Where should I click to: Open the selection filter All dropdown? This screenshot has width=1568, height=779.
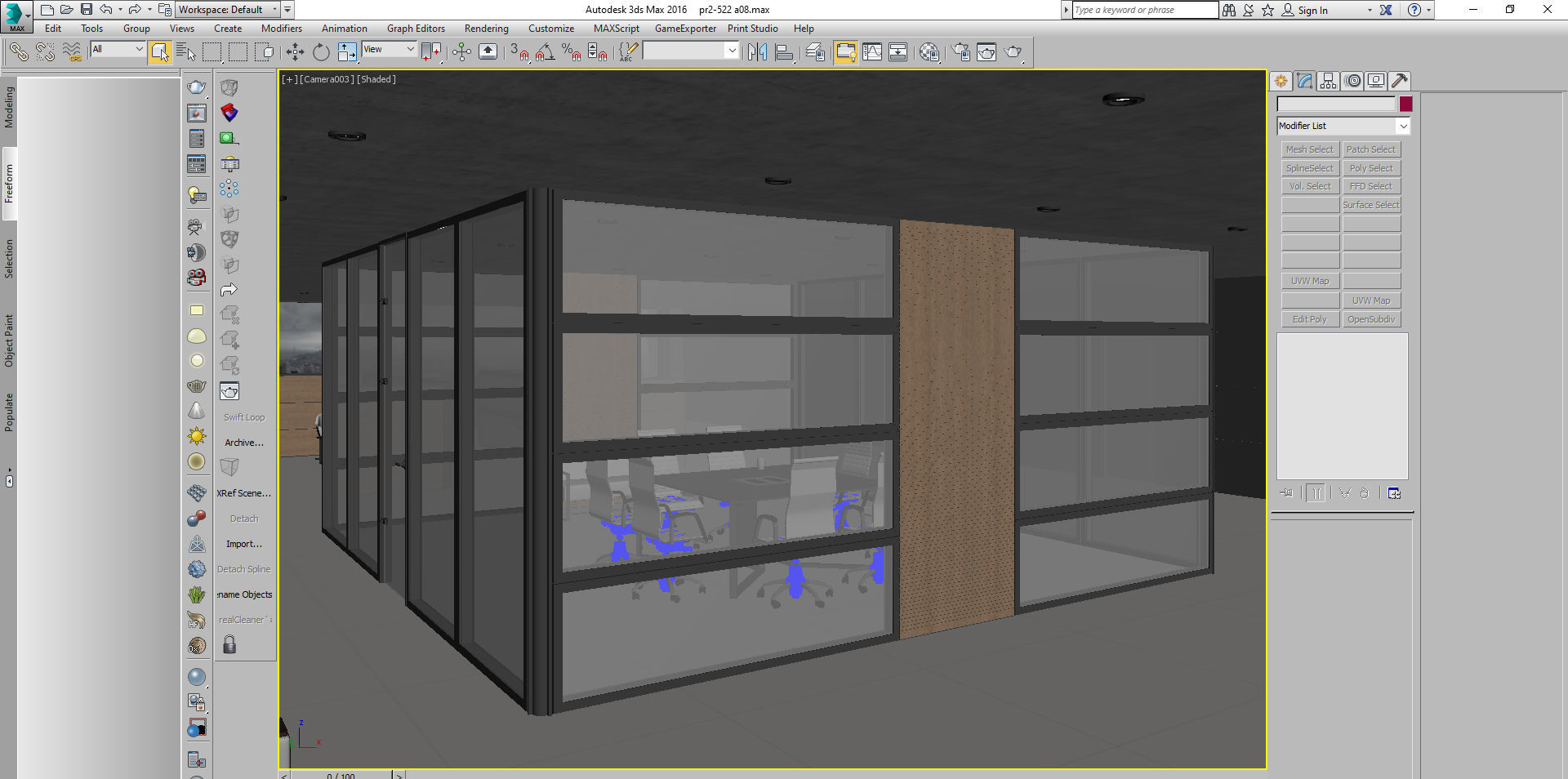(118, 49)
